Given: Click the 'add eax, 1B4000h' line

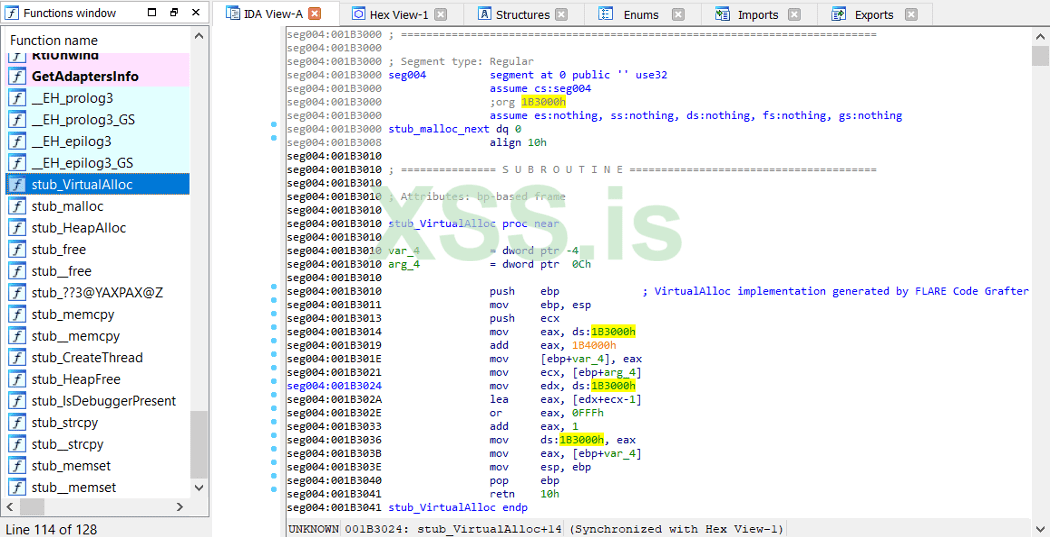Looking at the screenshot, I should (x=552, y=346).
